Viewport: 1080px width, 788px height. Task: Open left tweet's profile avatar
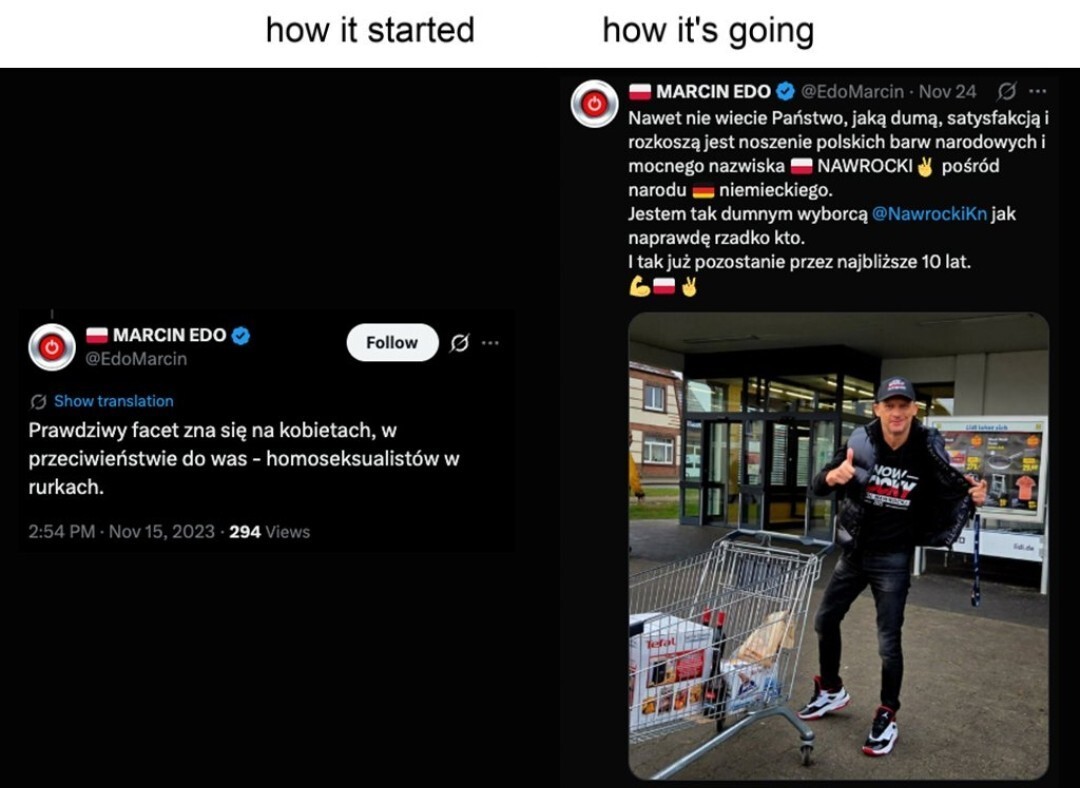coord(52,347)
